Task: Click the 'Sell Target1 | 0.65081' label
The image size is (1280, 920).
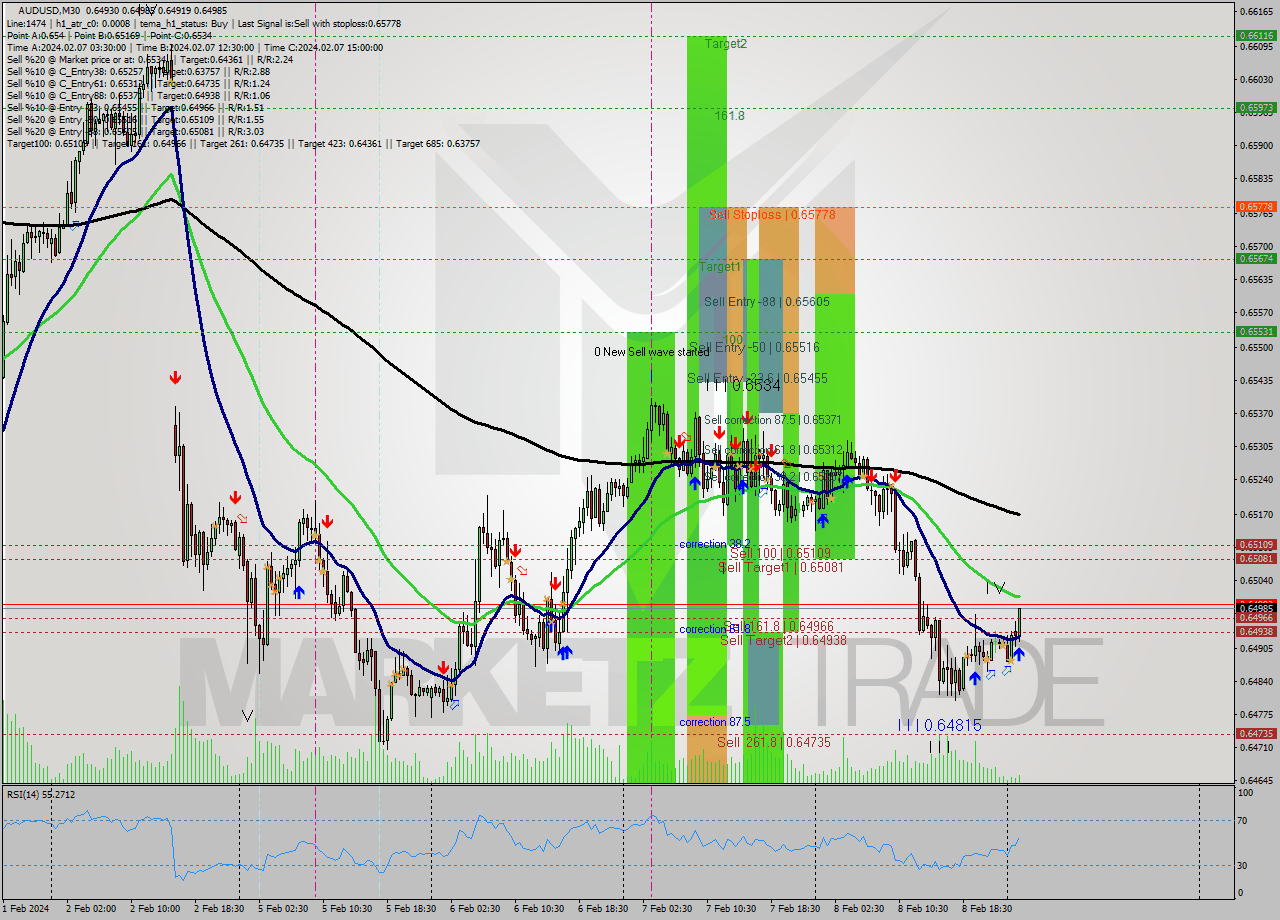Action: click(x=782, y=567)
